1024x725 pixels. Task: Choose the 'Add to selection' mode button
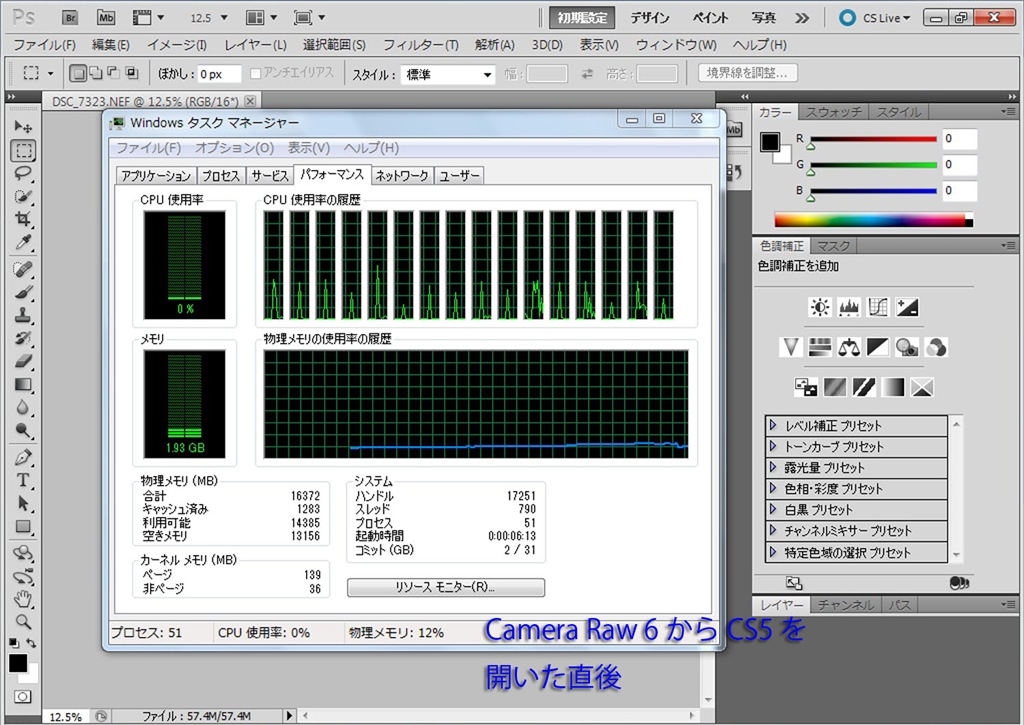tap(95, 73)
